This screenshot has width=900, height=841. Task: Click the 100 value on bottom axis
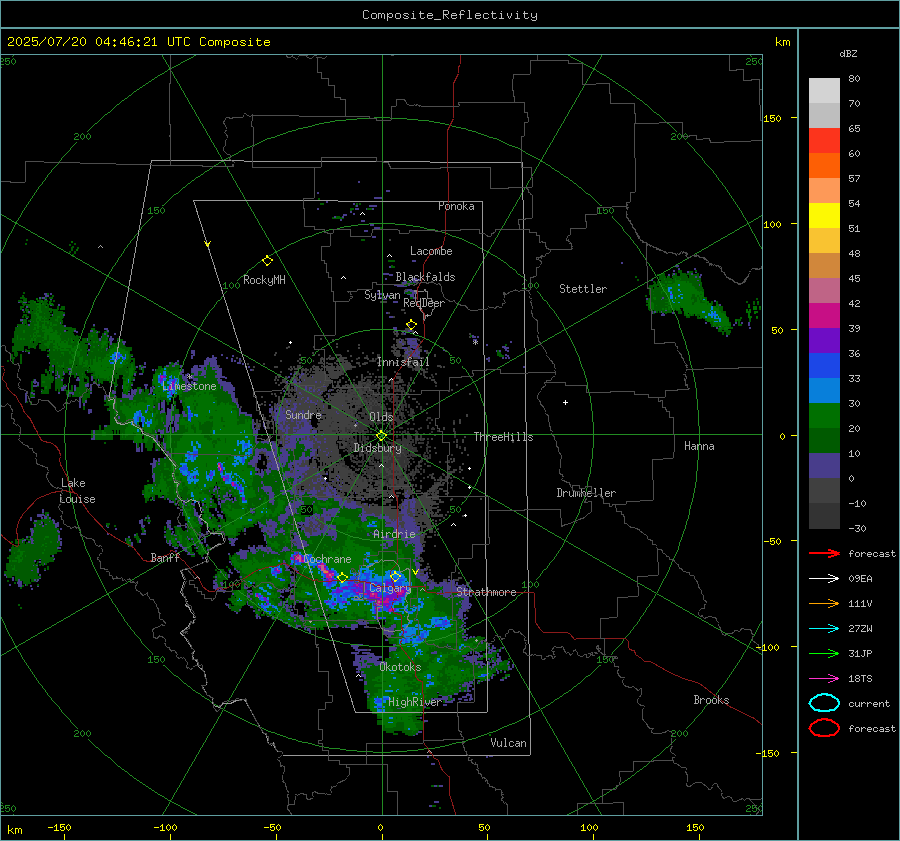click(x=589, y=827)
